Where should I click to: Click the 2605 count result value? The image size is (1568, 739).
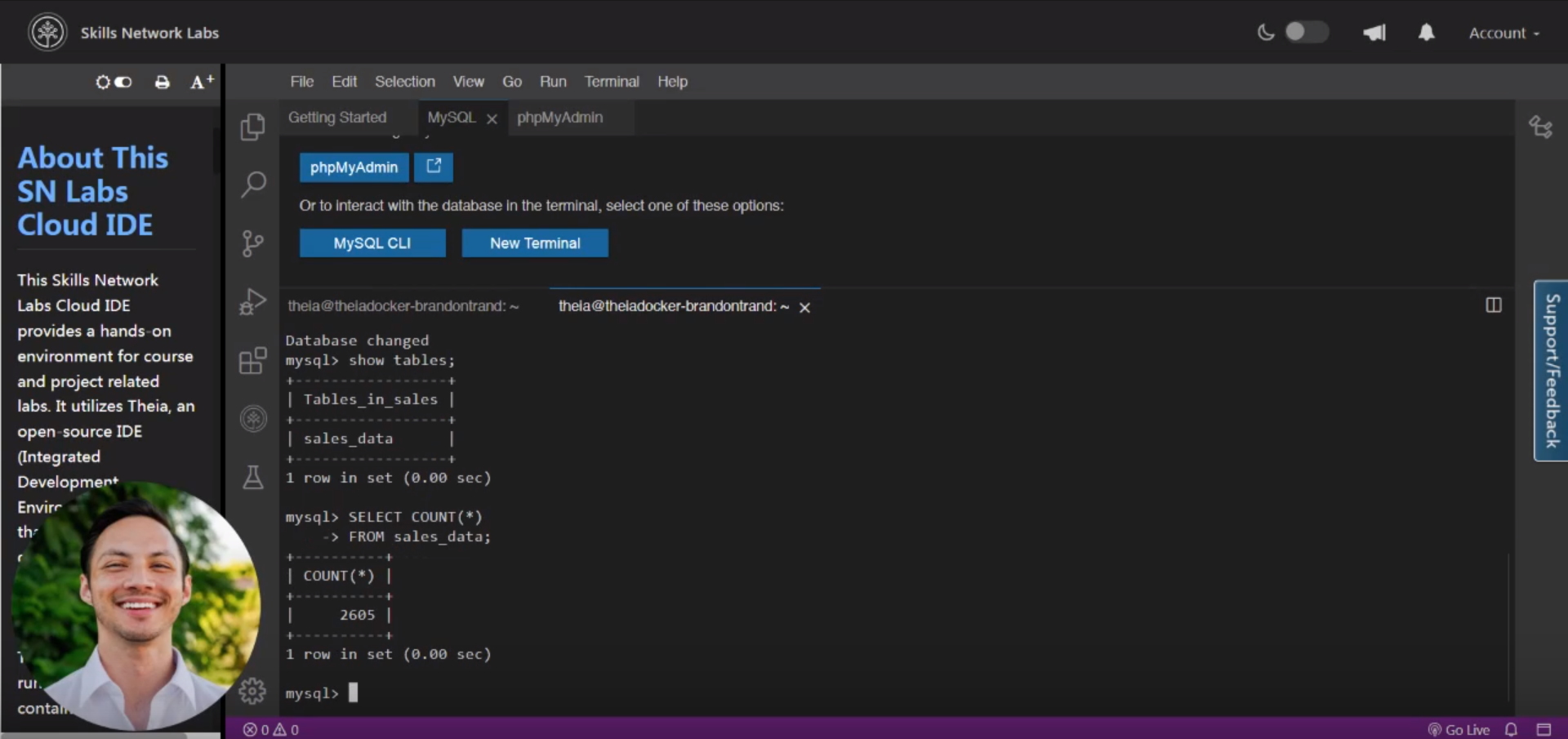tap(357, 615)
